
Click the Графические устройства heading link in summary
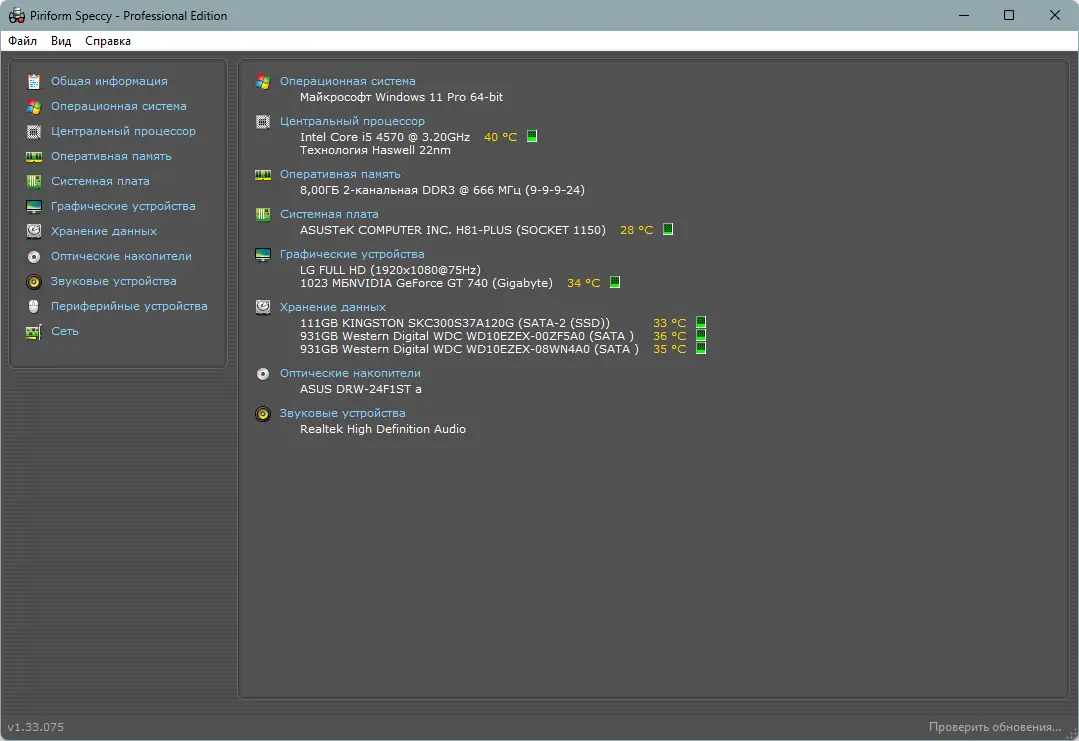352,255
